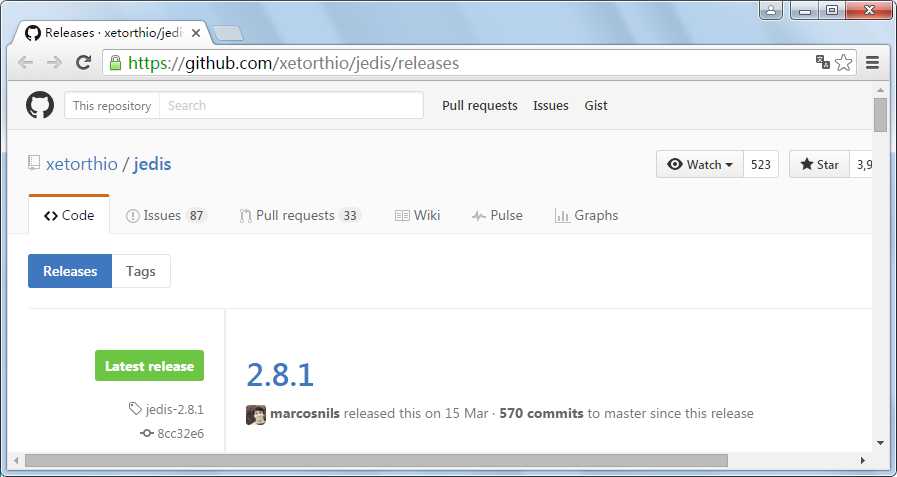The width and height of the screenshot is (897, 477).
Task: Open Chrome hamburger menu
Action: coord(872,62)
